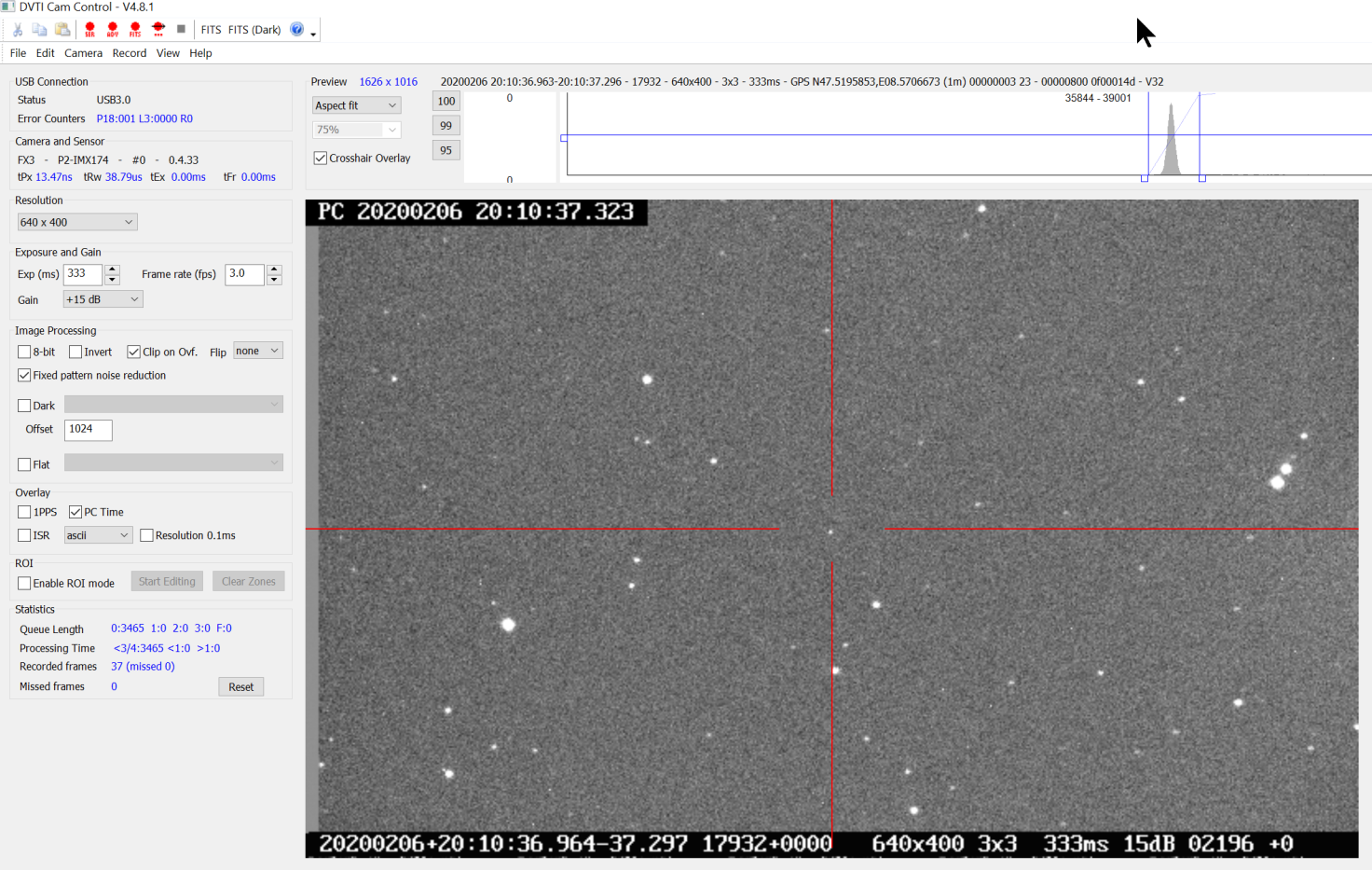Click the DVTI Cam Control title bar icon
Screen dimensions: 1372x870
(8, 7)
